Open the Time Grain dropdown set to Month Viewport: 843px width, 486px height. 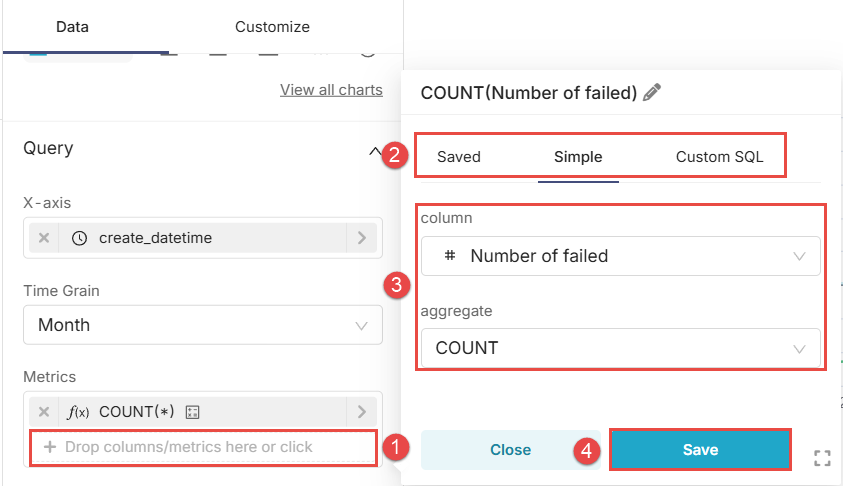pos(202,325)
